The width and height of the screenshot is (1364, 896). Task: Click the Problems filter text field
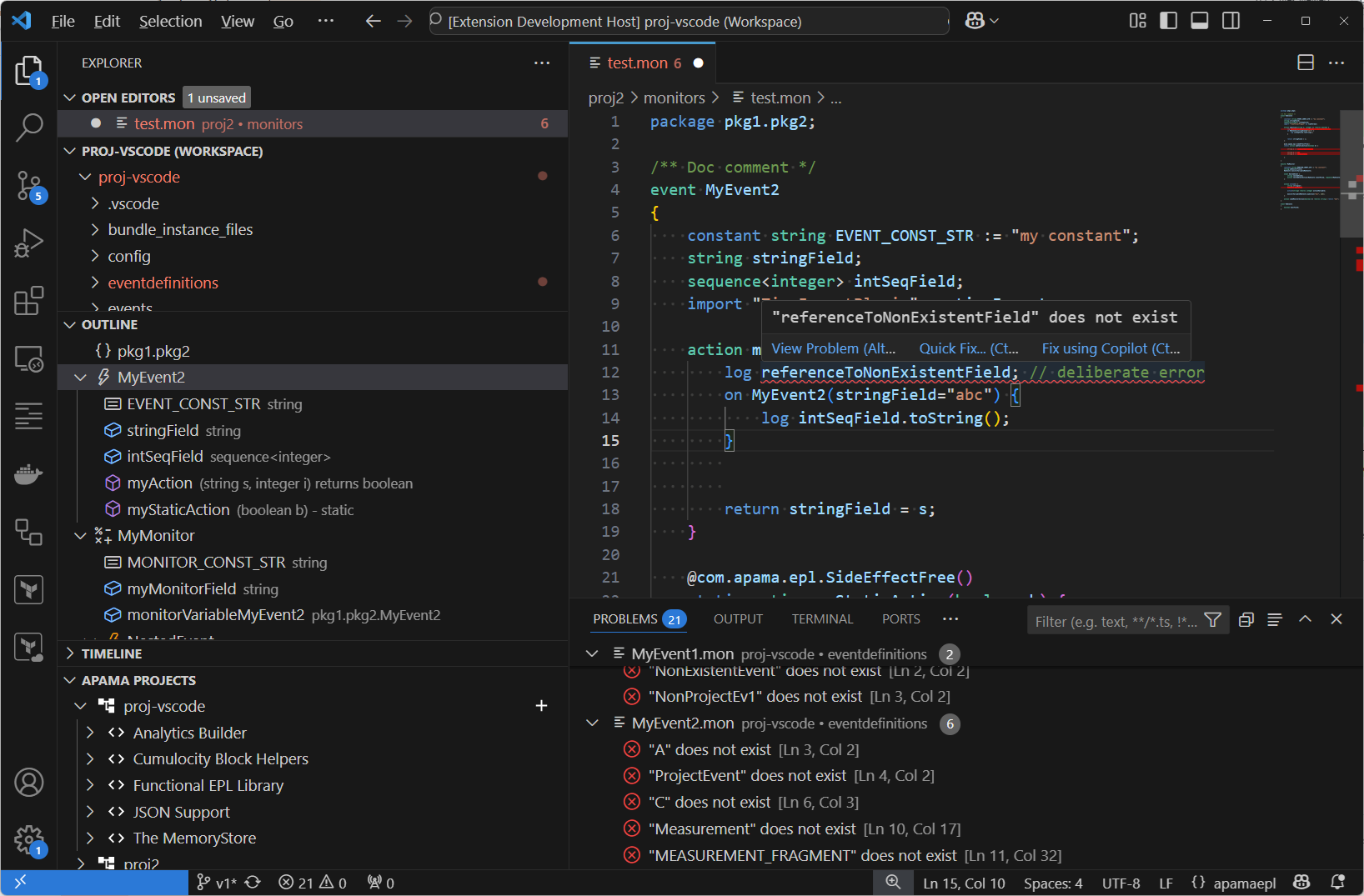point(1116,621)
